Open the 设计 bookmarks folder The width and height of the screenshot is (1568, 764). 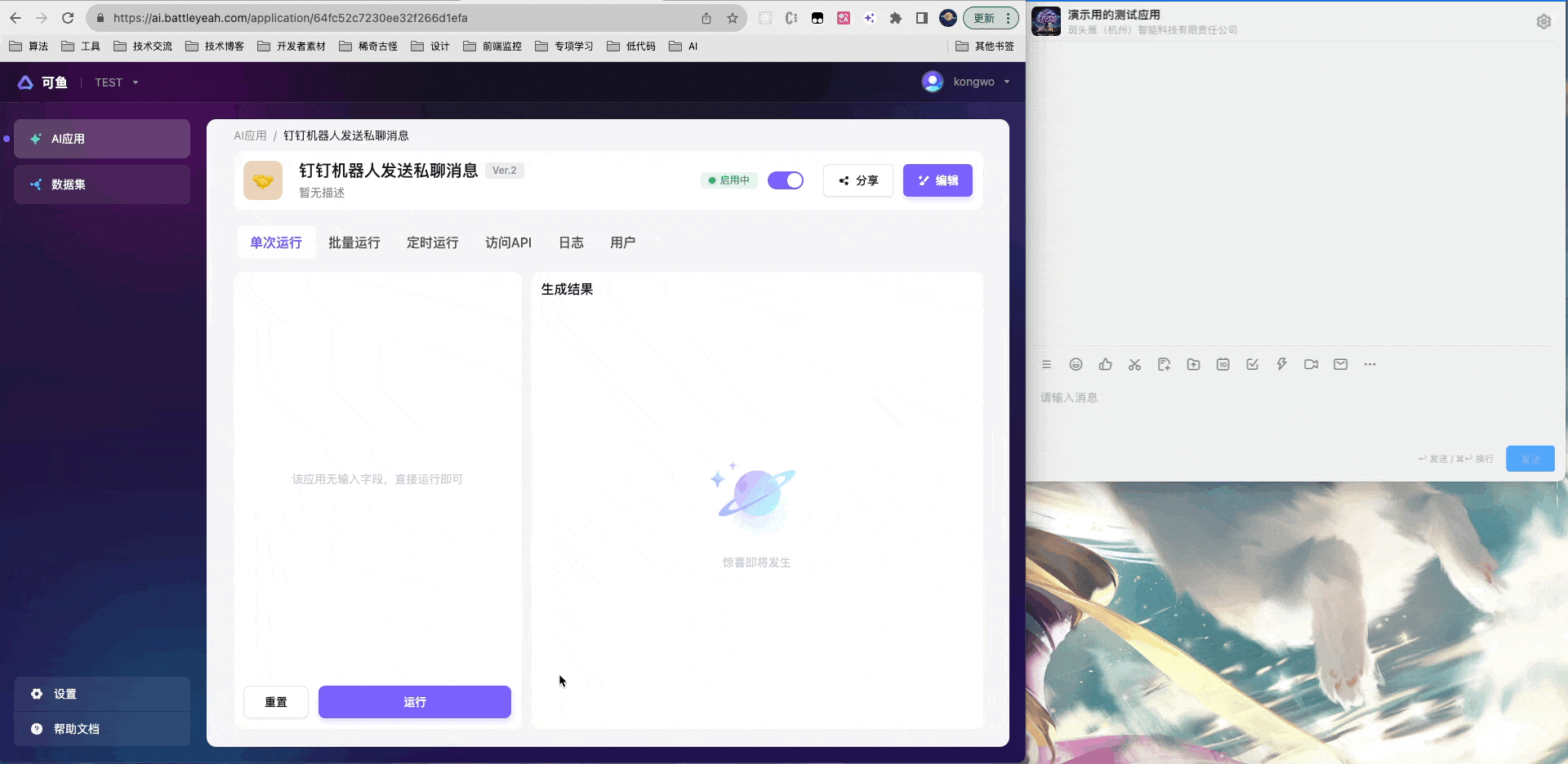click(x=430, y=47)
